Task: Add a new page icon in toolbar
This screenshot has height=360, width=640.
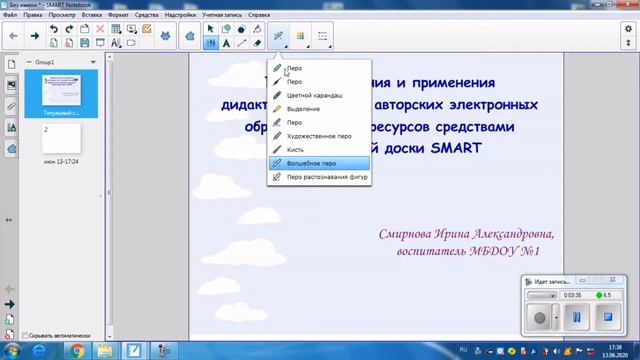Action: point(53,43)
